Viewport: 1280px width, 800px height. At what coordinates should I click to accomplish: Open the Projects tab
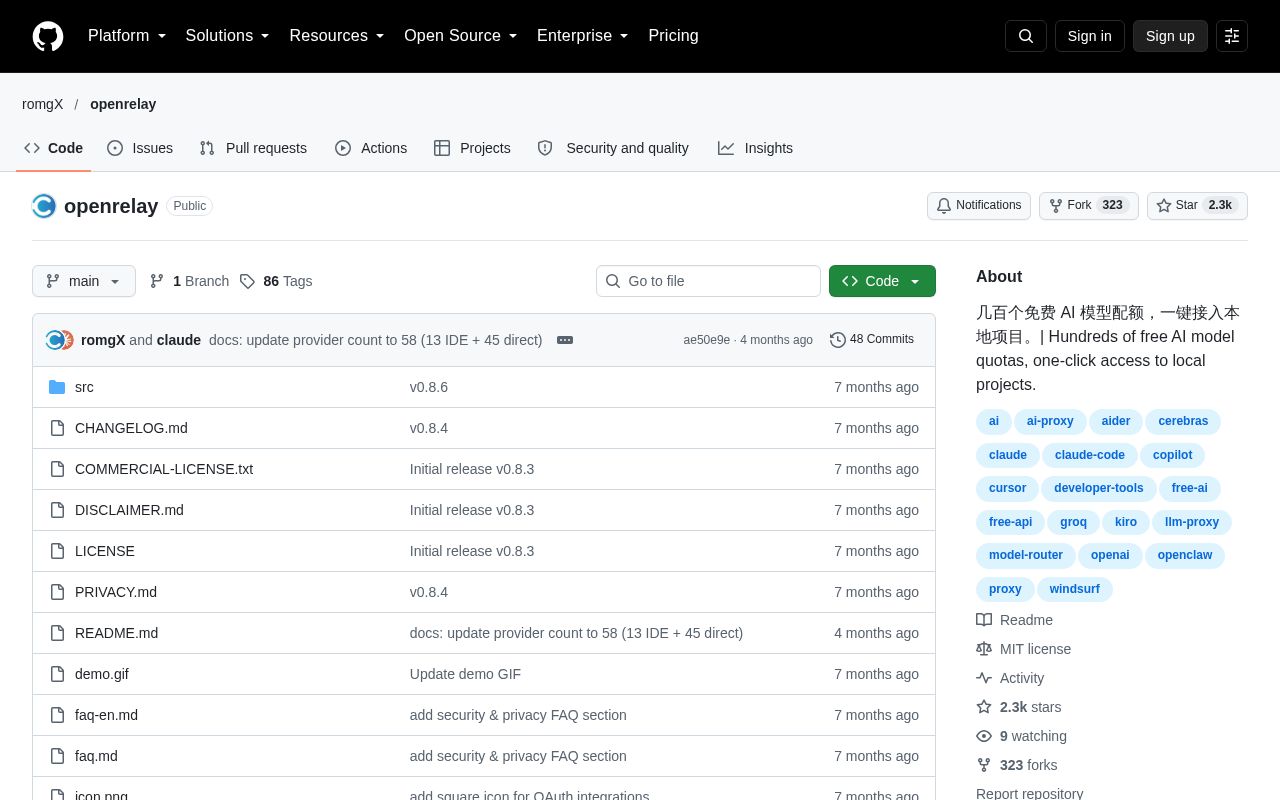pyautogui.click(x=472, y=148)
